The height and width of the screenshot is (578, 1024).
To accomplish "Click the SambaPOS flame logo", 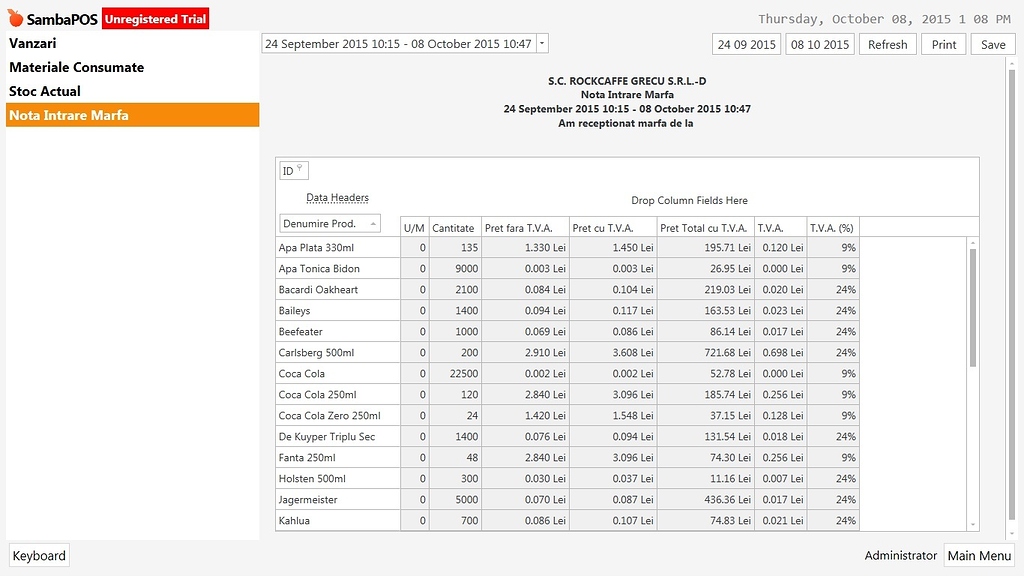I will pos(14,17).
